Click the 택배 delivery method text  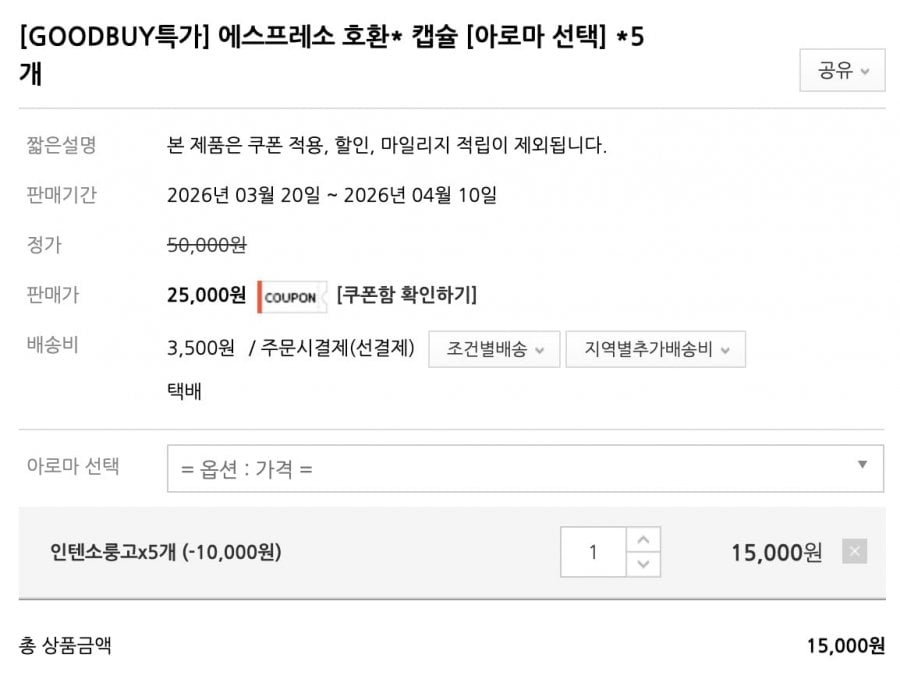[184, 391]
